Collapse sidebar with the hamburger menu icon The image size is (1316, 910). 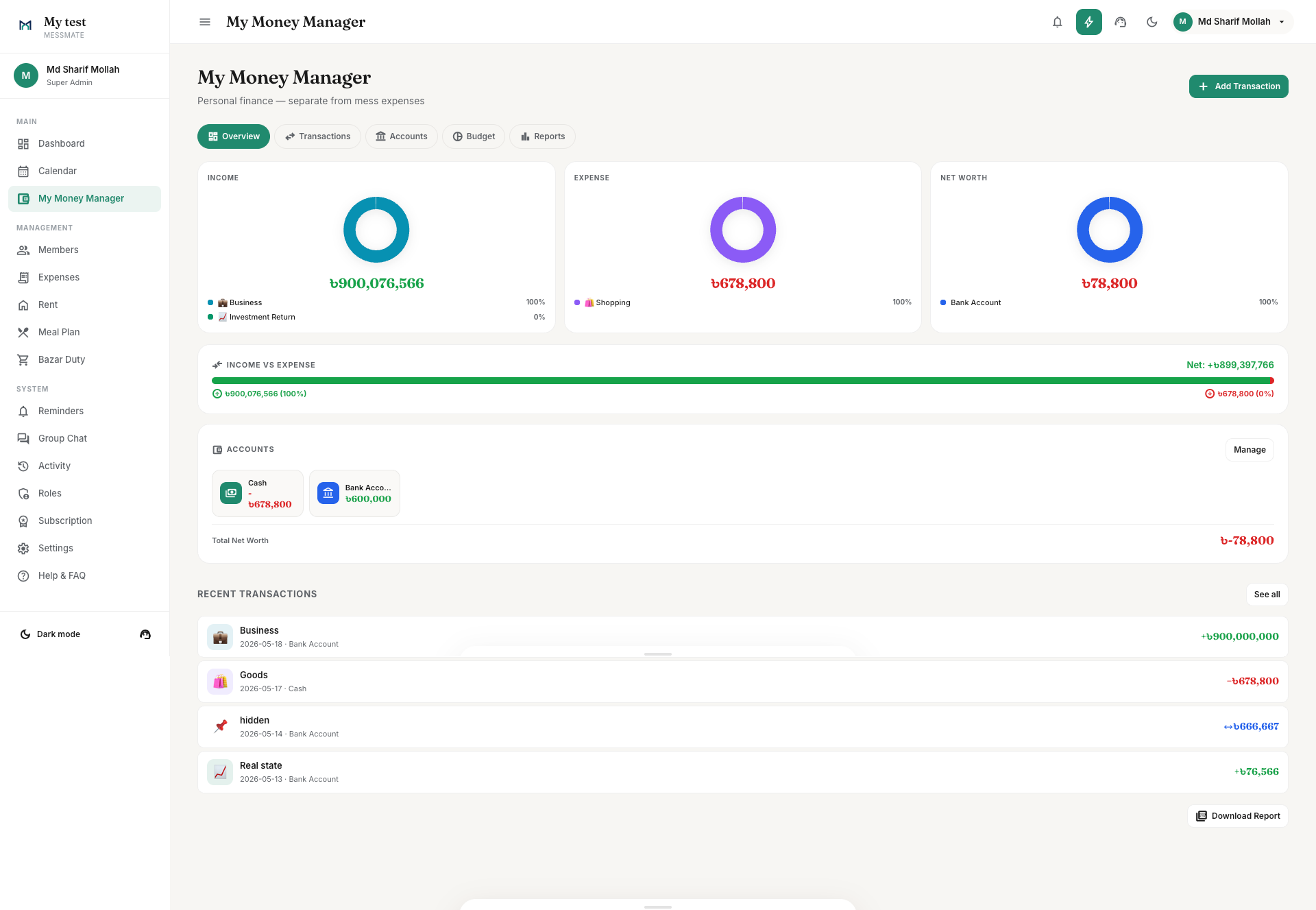pos(205,22)
